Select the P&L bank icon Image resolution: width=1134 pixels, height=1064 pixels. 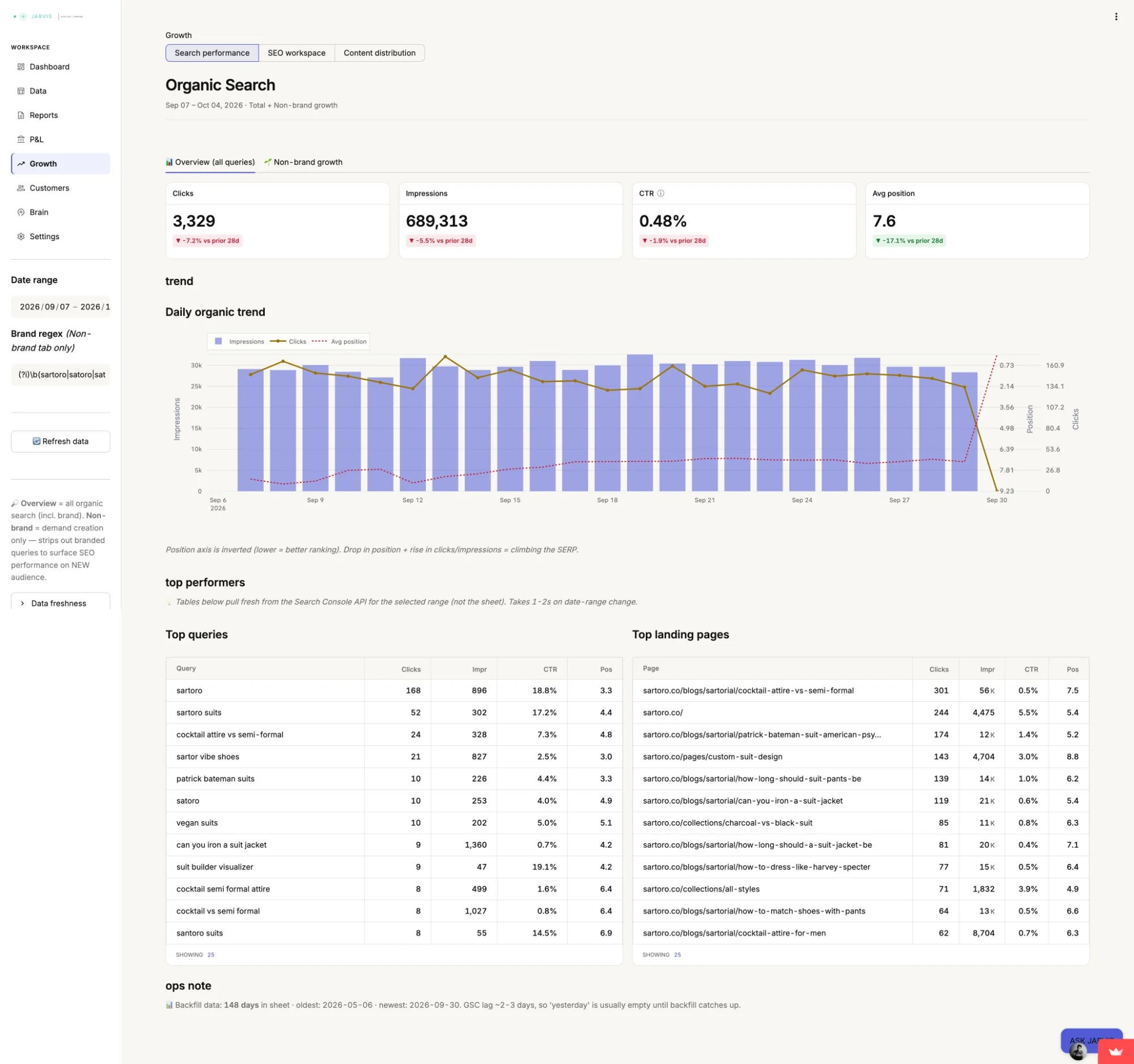point(21,139)
